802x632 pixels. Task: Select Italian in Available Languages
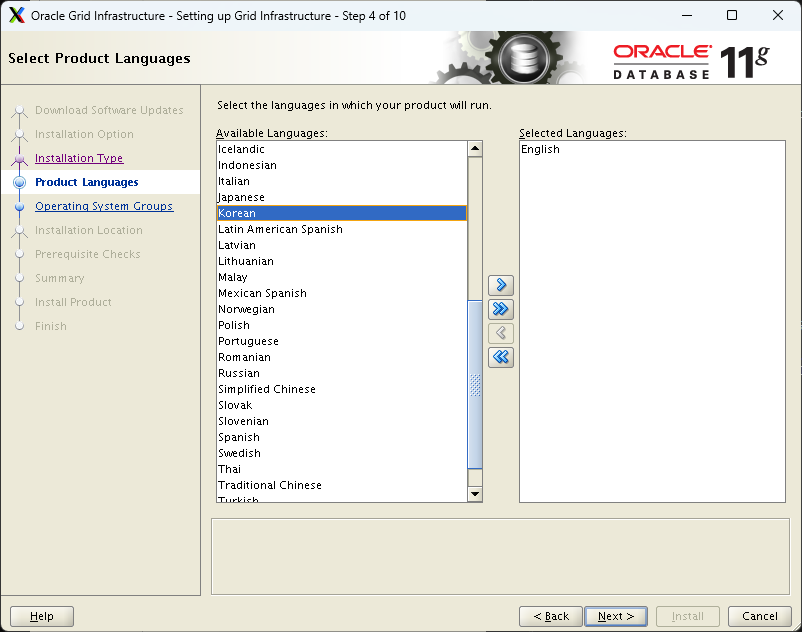point(342,181)
